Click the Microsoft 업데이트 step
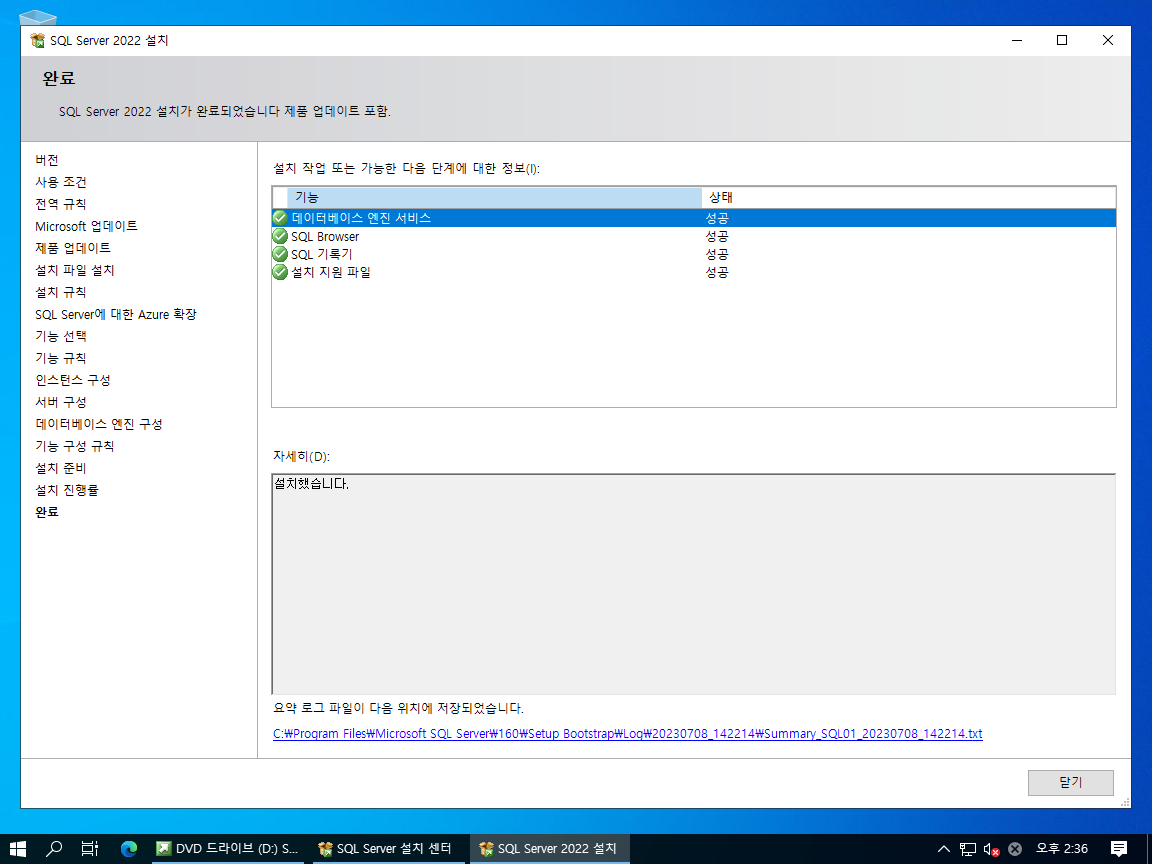 click(87, 226)
